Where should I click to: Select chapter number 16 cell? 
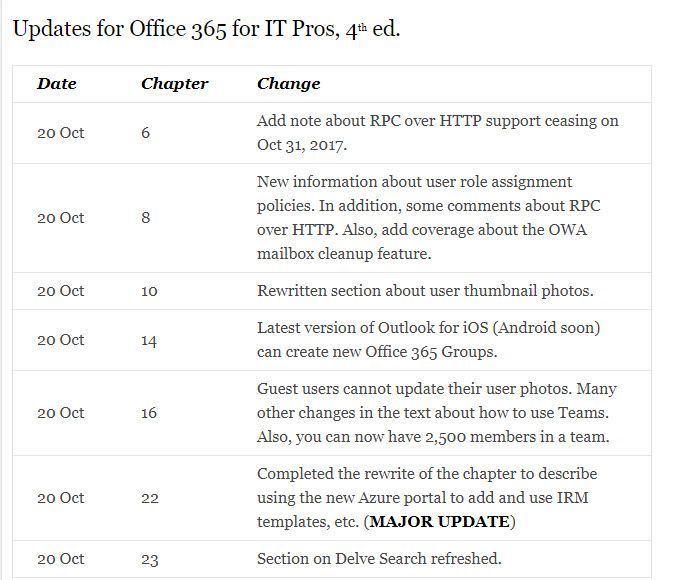[x=149, y=413]
